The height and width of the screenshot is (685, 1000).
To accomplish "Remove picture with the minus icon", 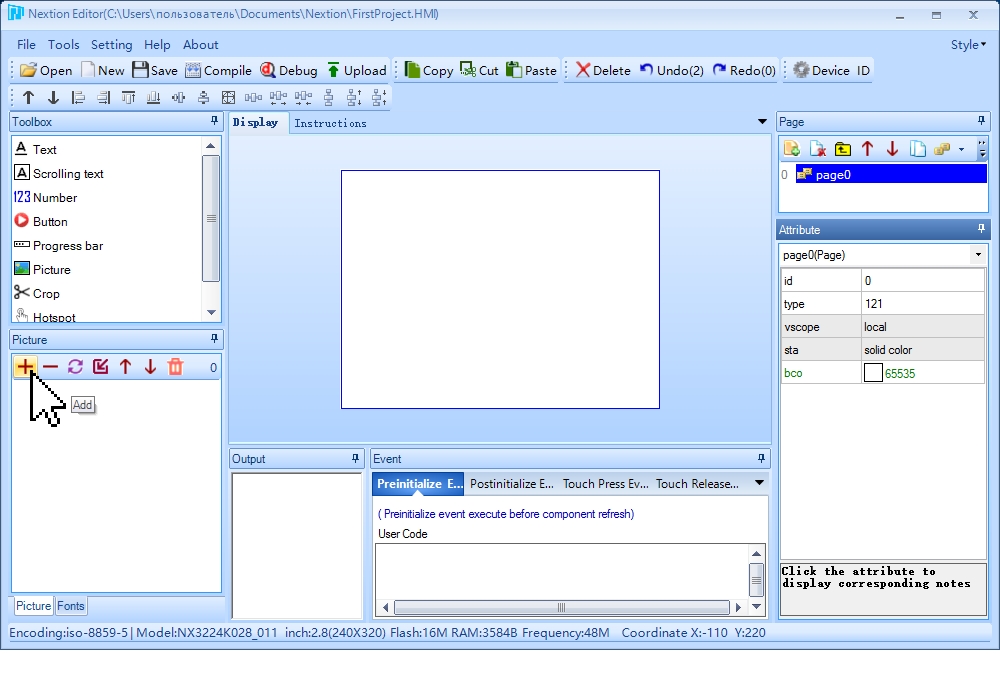I will [50, 367].
